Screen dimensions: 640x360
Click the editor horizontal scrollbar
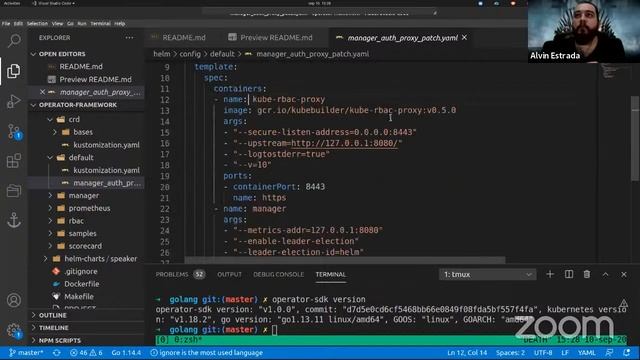point(345,260)
